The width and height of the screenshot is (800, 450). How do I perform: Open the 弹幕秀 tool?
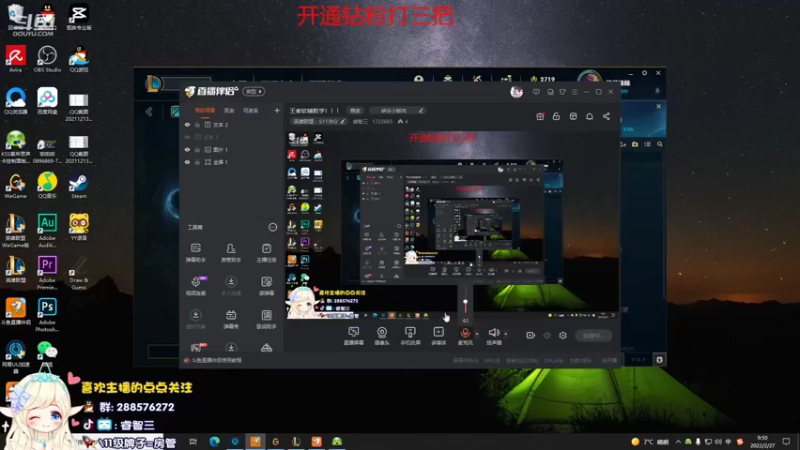[x=231, y=319]
